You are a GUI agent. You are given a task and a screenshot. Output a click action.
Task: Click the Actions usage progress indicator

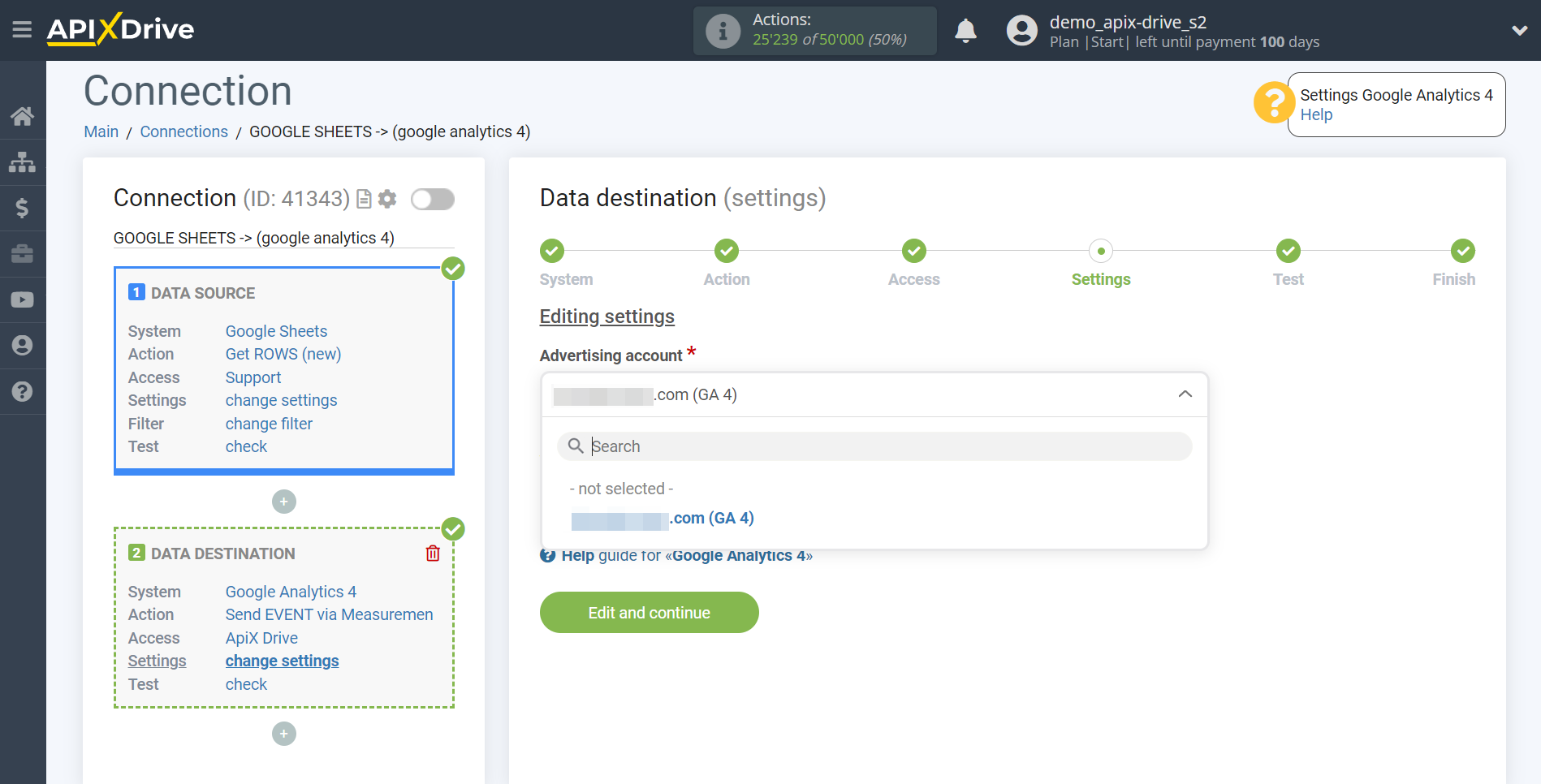[814, 30]
